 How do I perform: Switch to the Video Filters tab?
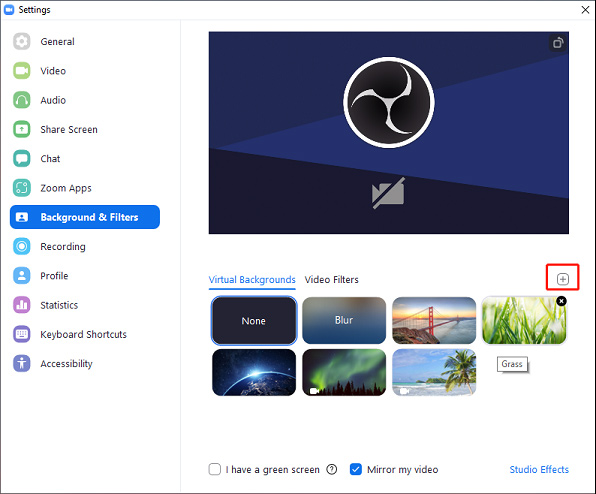coord(331,280)
